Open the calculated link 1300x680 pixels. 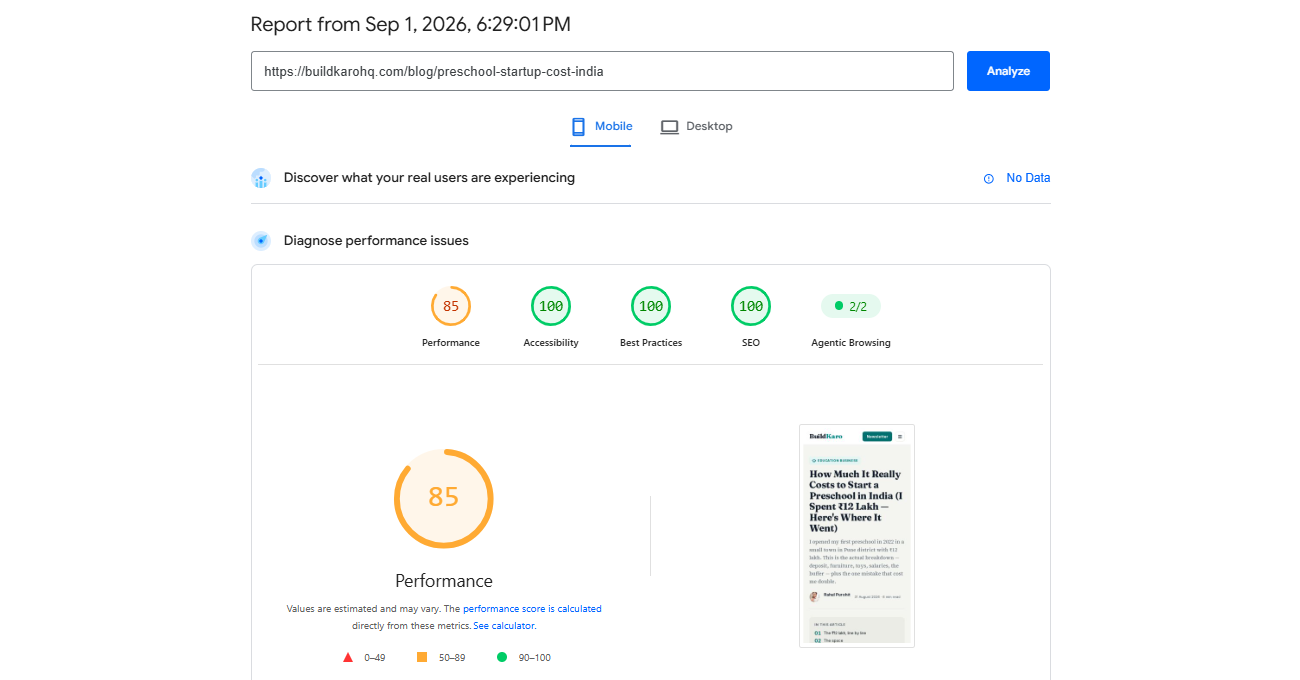point(579,608)
